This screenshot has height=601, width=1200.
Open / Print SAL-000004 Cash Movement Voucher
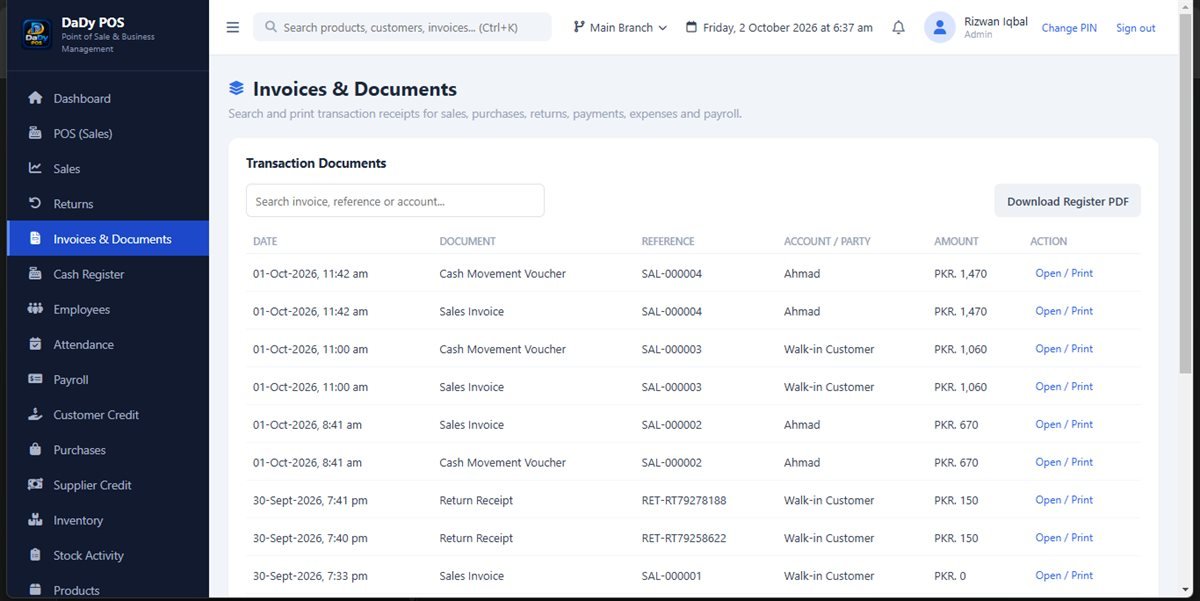click(x=1064, y=273)
